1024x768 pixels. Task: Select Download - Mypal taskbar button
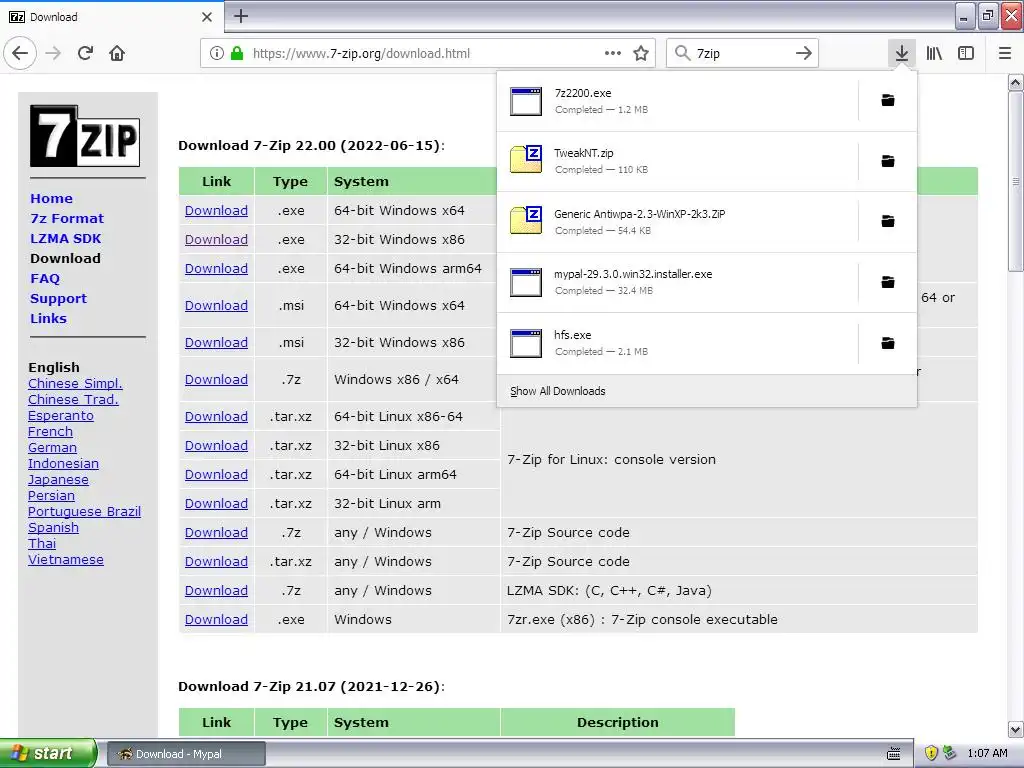[x=185, y=754]
